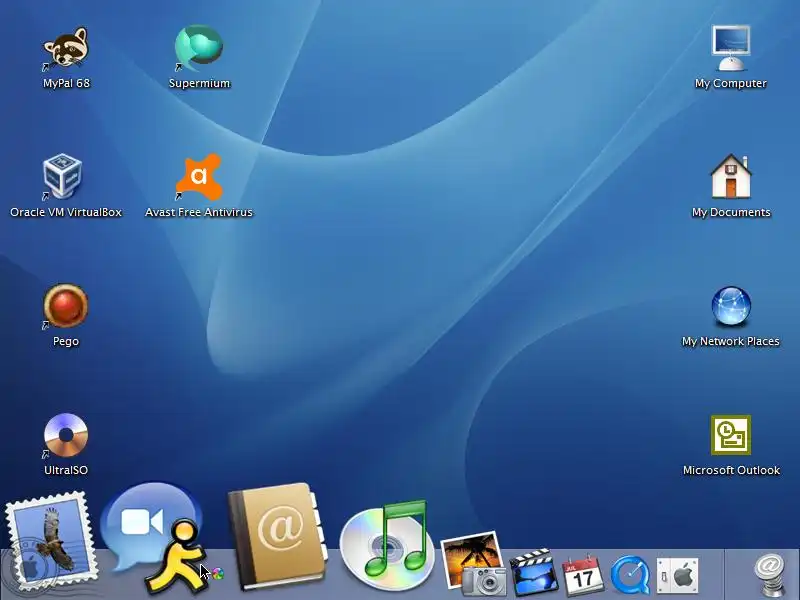800x600 pixels.
Task: Open My Computer desktop icon
Action: pyautogui.click(x=731, y=47)
